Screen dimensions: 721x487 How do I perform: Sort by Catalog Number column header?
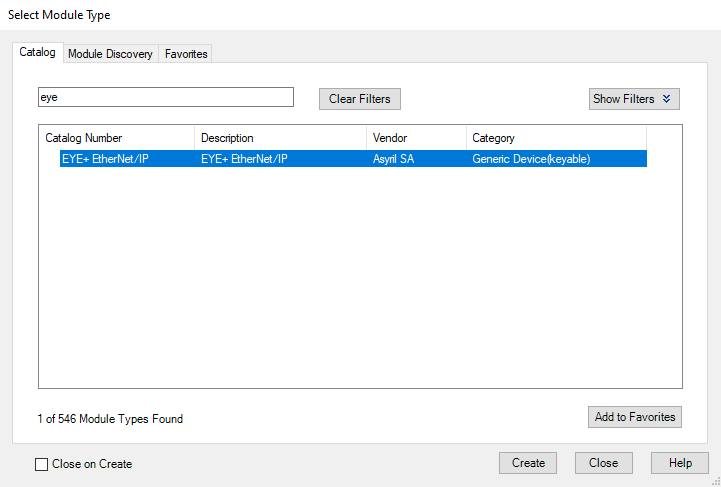(116, 138)
